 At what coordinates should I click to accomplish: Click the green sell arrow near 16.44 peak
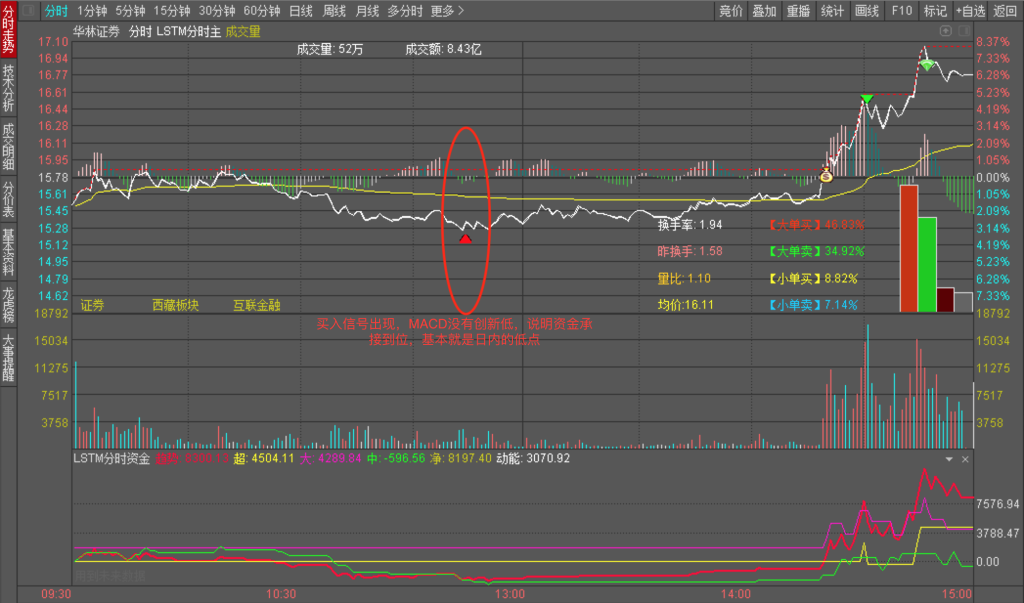[x=867, y=99]
